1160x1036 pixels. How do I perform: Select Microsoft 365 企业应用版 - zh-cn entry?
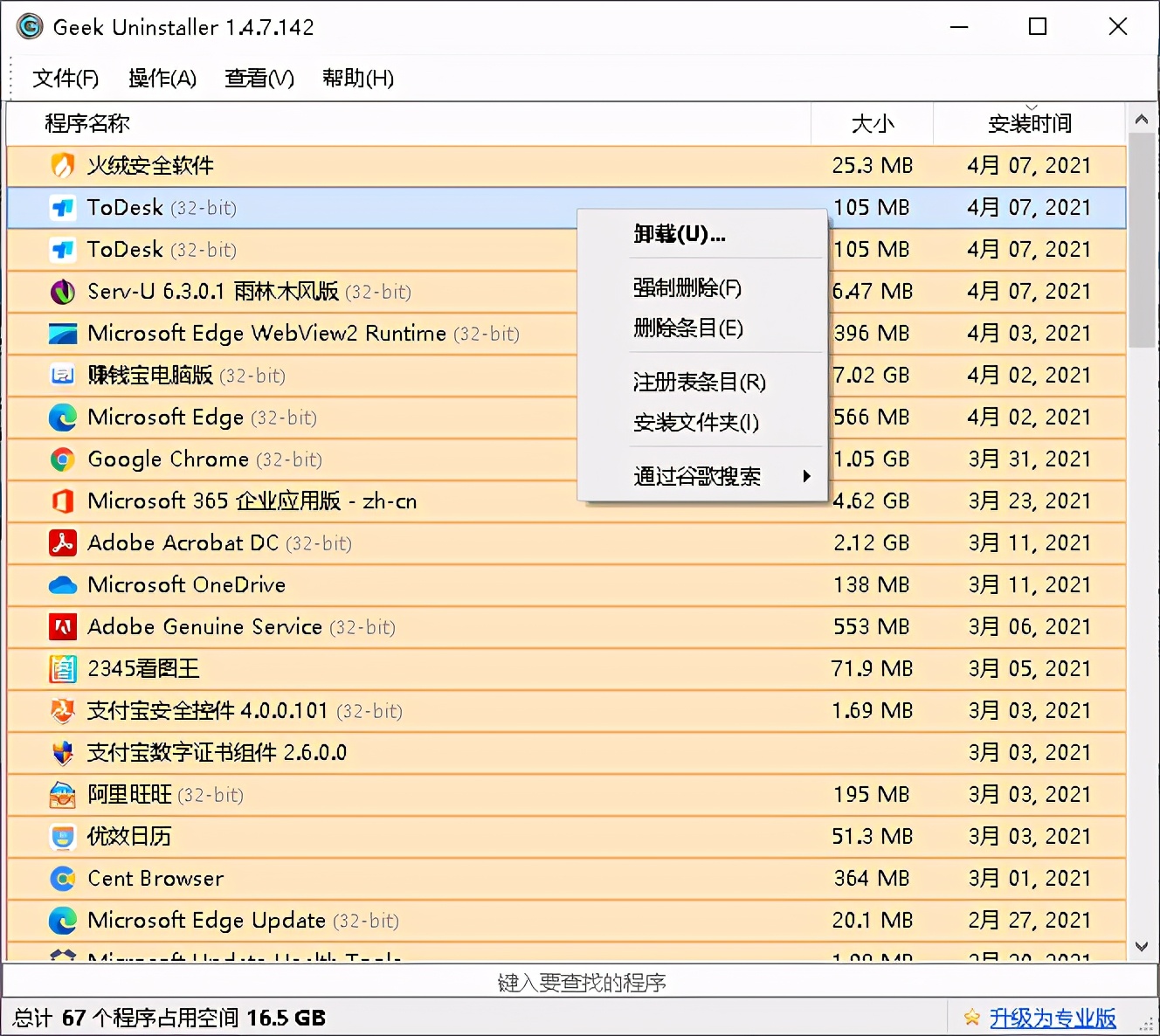pyautogui.click(x=252, y=501)
